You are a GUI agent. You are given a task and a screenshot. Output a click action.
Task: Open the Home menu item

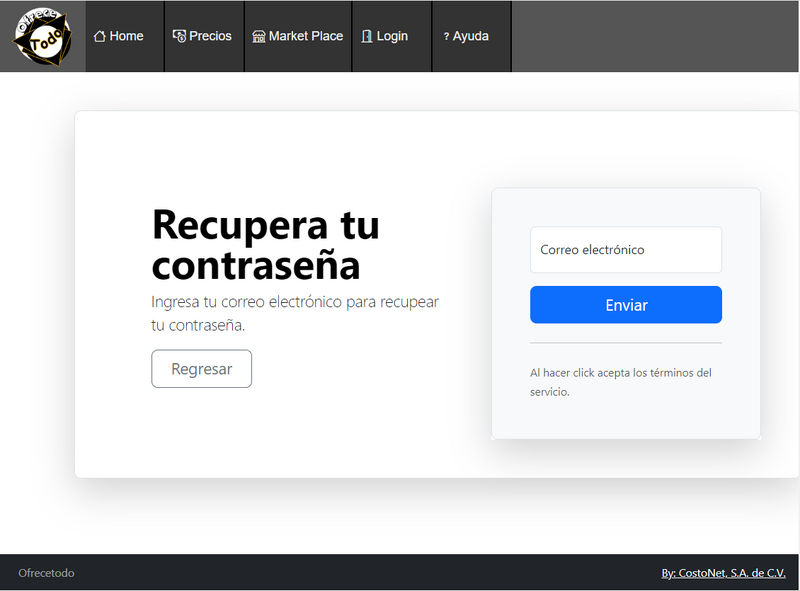pyautogui.click(x=127, y=36)
